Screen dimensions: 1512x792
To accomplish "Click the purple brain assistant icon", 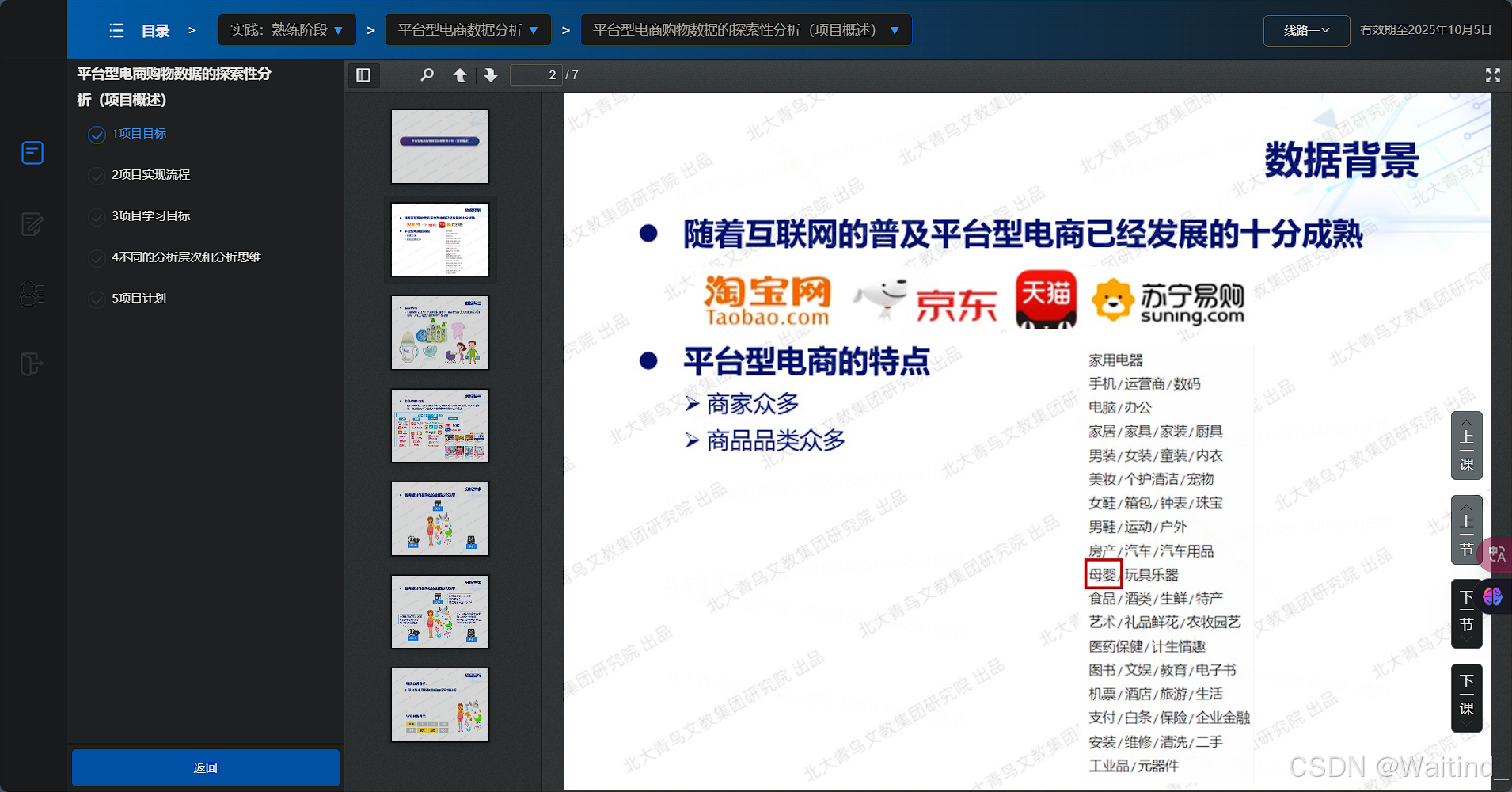I will click(1493, 596).
